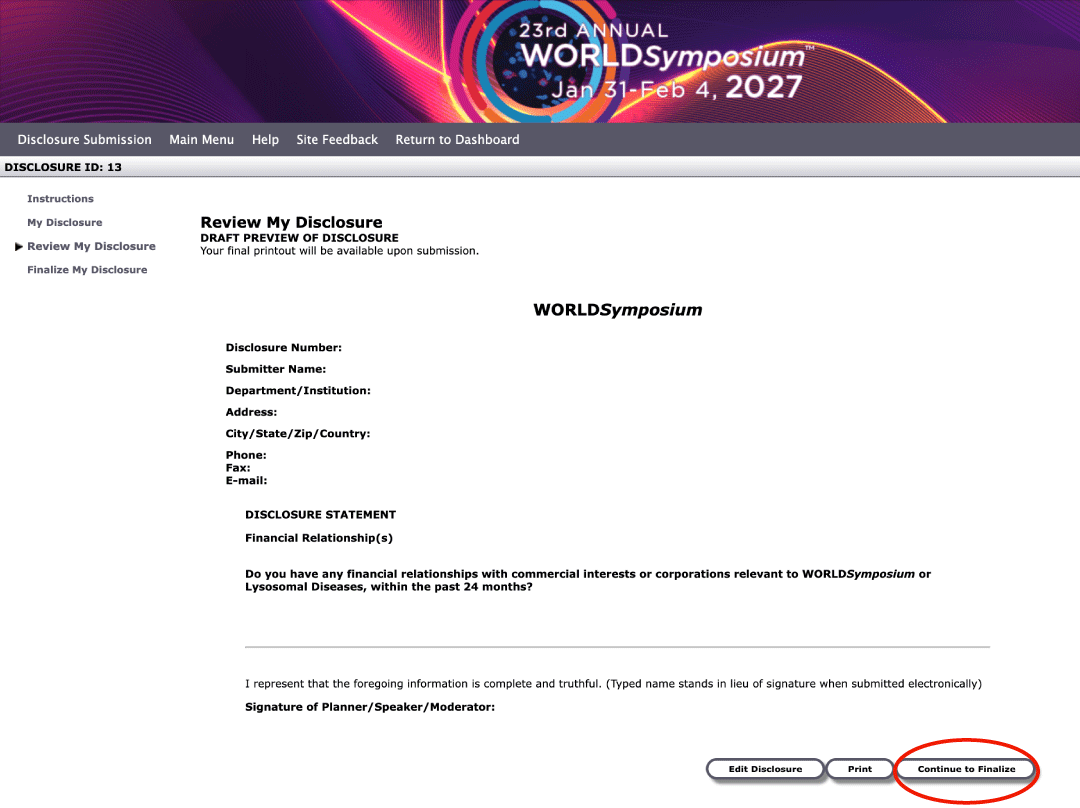Viewport: 1080px width, 808px height.
Task: Click the 'Review My Disclosure' page heading
Action: tap(291, 222)
